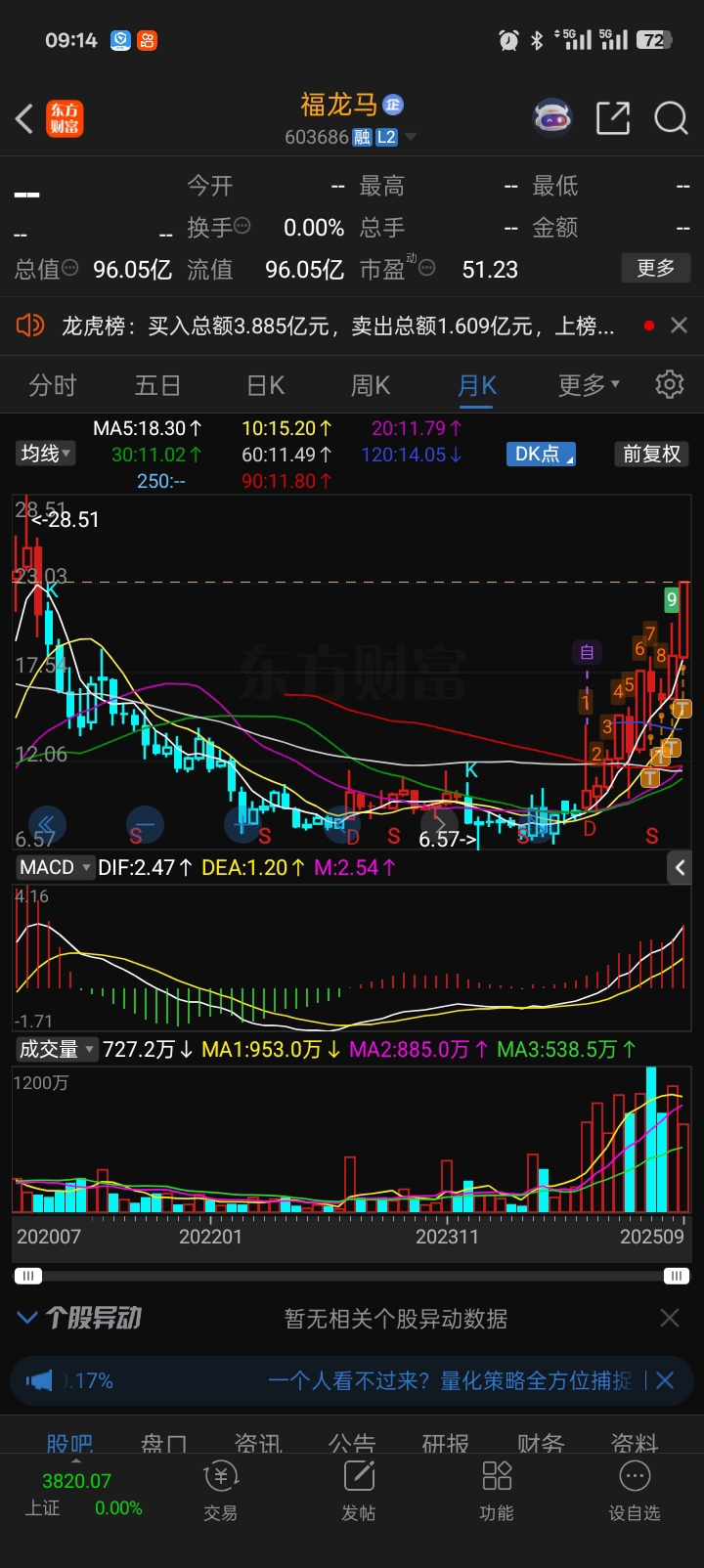Tap the 自 marker on the chart
This screenshot has height=1568, width=704.
pyautogui.click(x=587, y=652)
